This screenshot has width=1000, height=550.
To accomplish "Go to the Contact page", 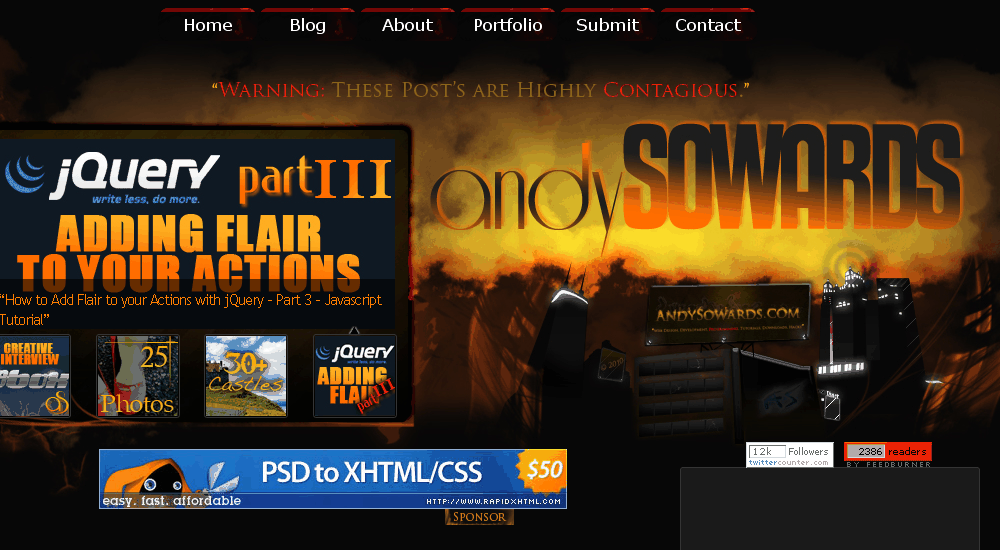I will pos(707,25).
